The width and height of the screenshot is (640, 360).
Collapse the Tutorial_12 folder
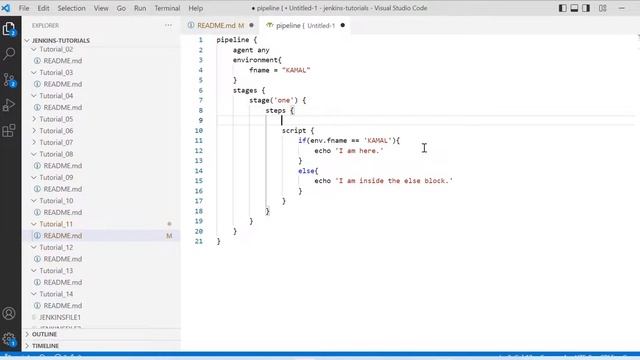click(x=56, y=247)
